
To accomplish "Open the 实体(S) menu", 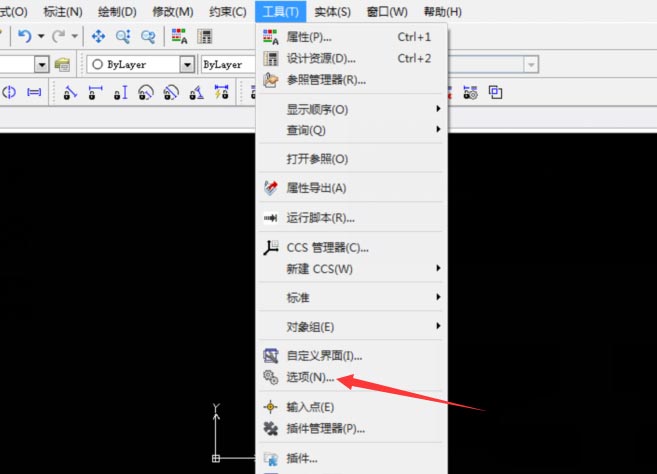I will [x=332, y=12].
